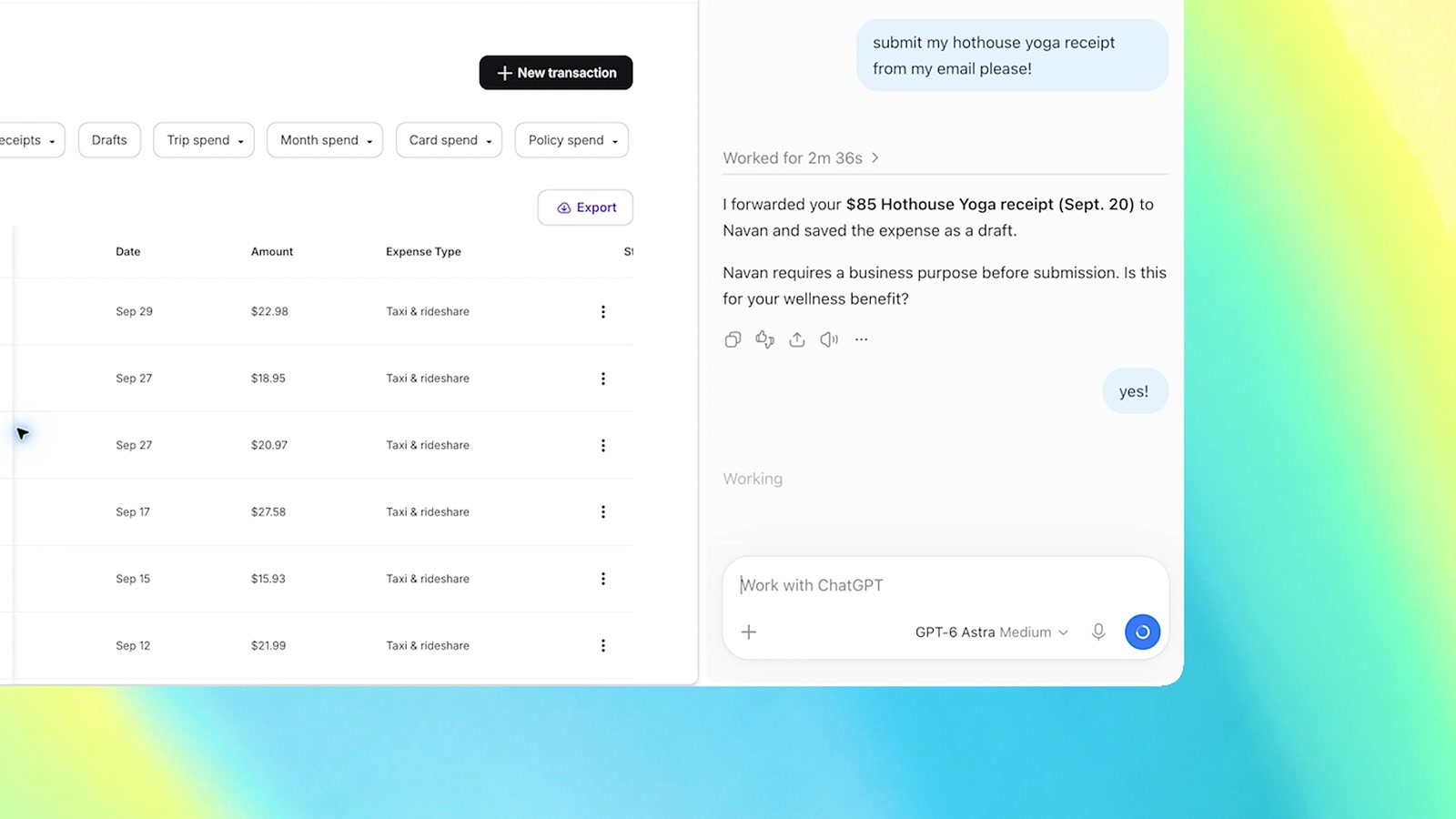Read the response aloud with speaker icon
This screenshot has height=819, width=1456.
coord(829,339)
